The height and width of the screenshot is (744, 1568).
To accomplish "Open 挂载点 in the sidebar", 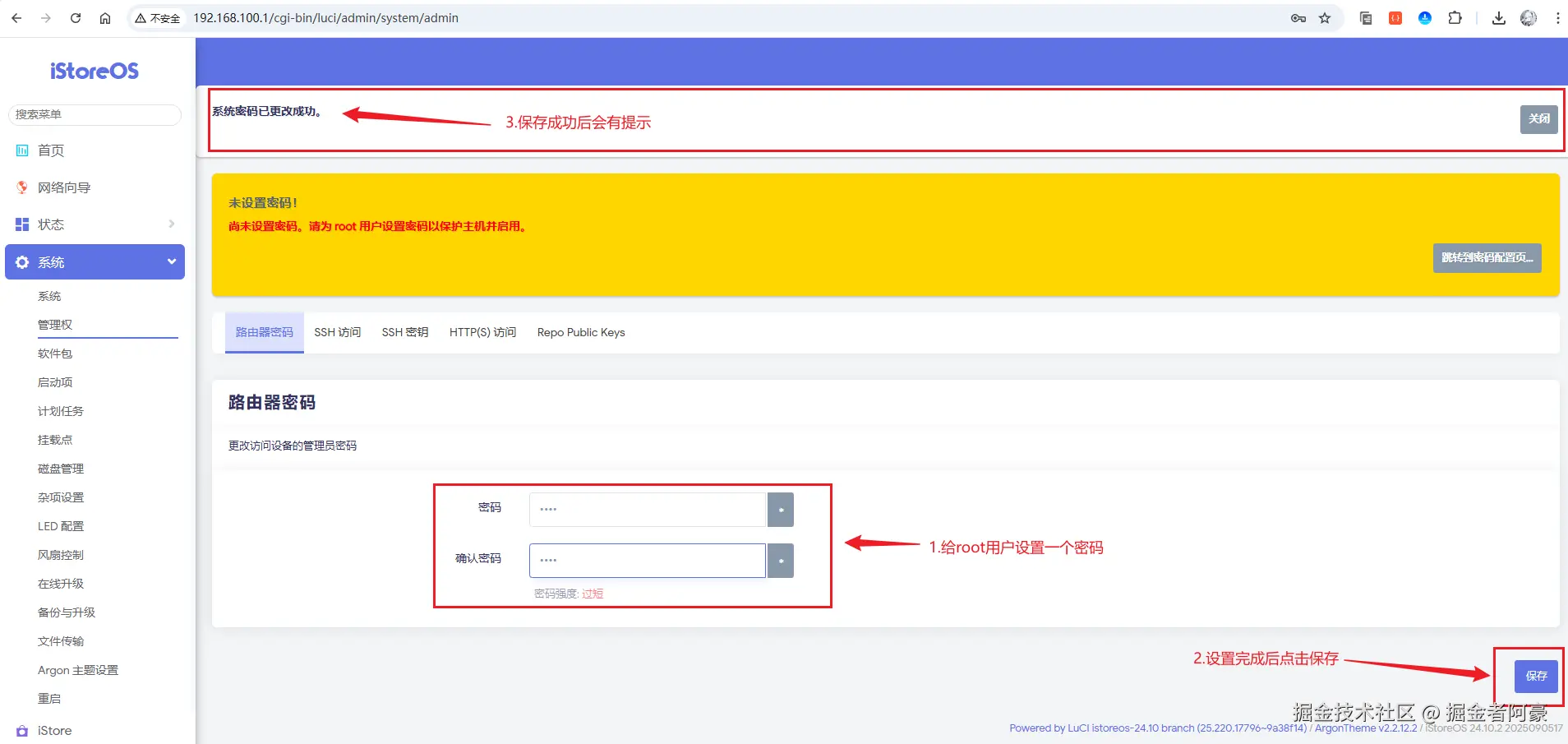I will [x=55, y=440].
